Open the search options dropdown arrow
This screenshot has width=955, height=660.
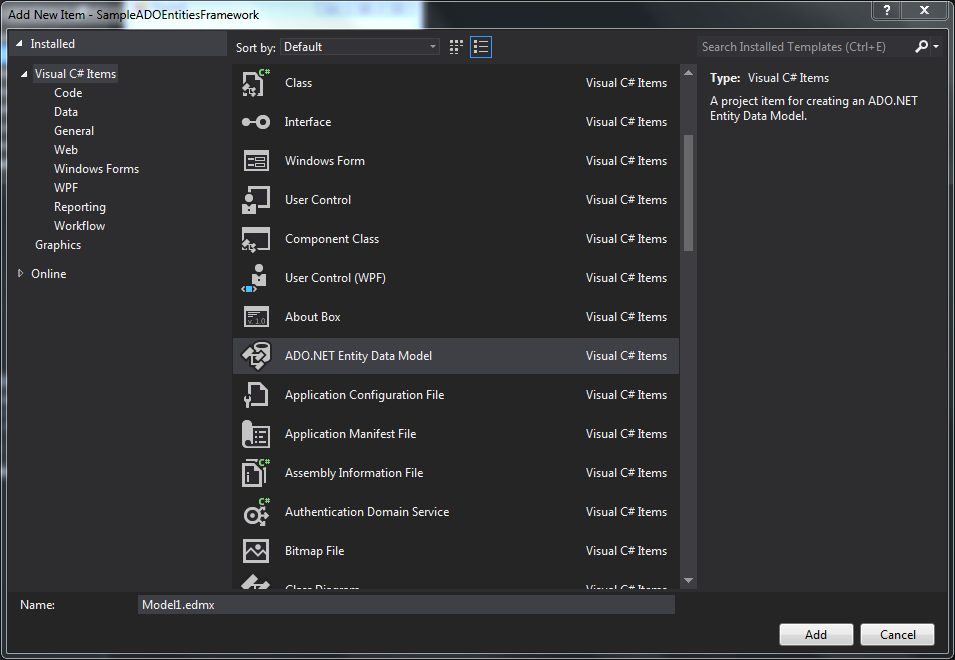(936, 47)
